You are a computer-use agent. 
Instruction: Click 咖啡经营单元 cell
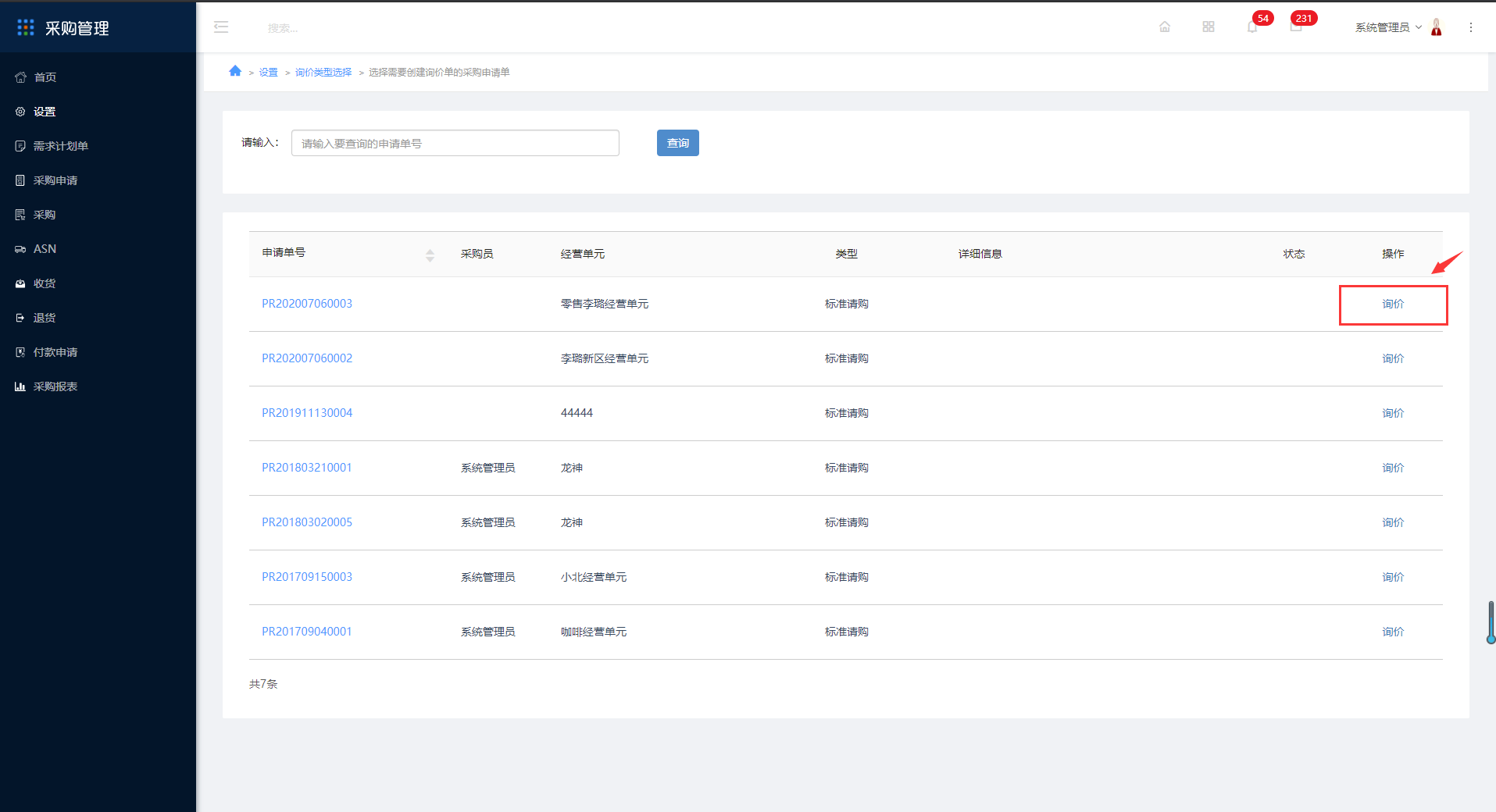594,632
